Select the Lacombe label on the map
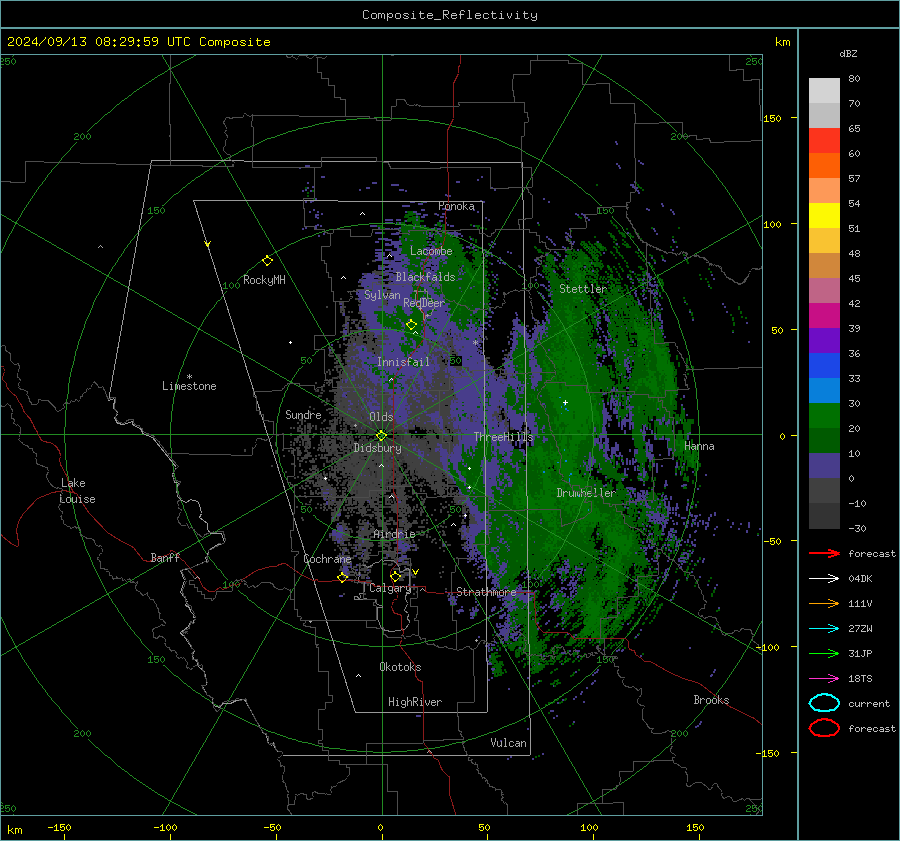 point(431,251)
